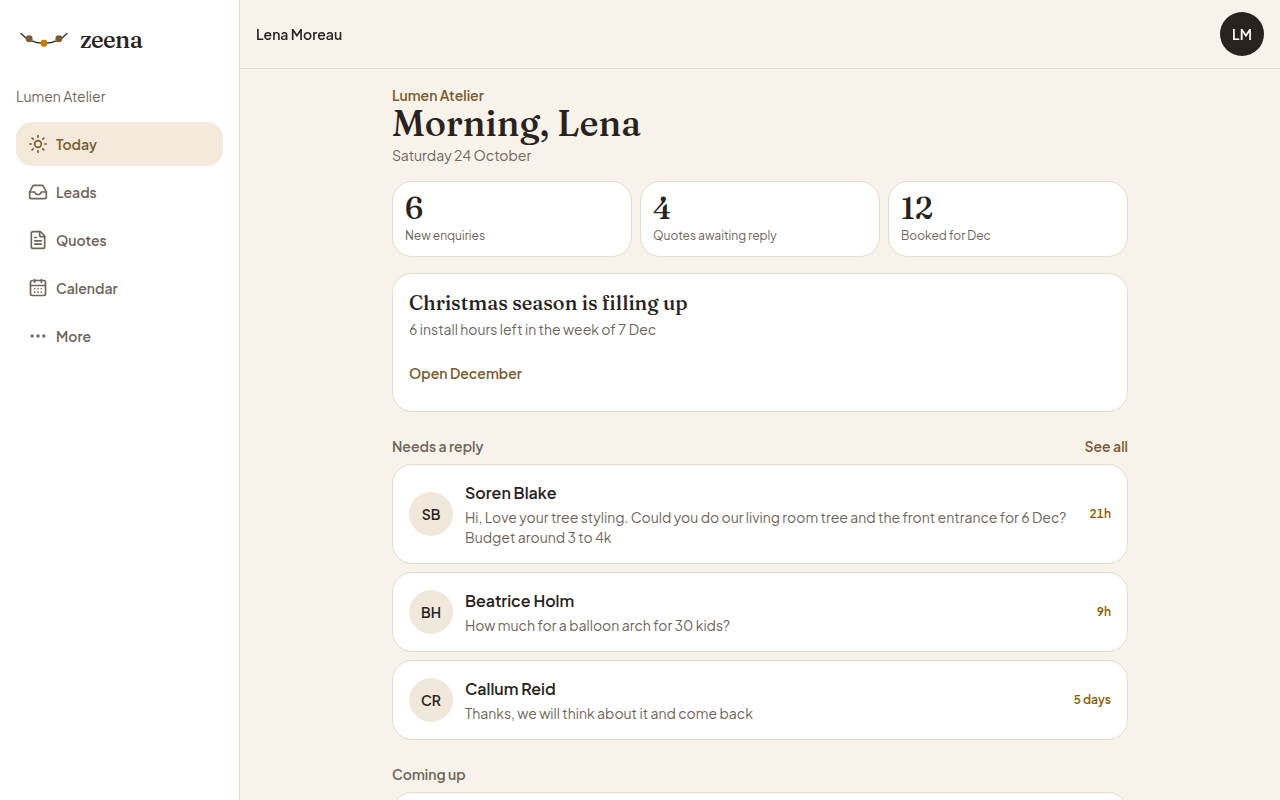Click the Needs a reply heading
The image size is (1280, 800).
tap(437, 447)
